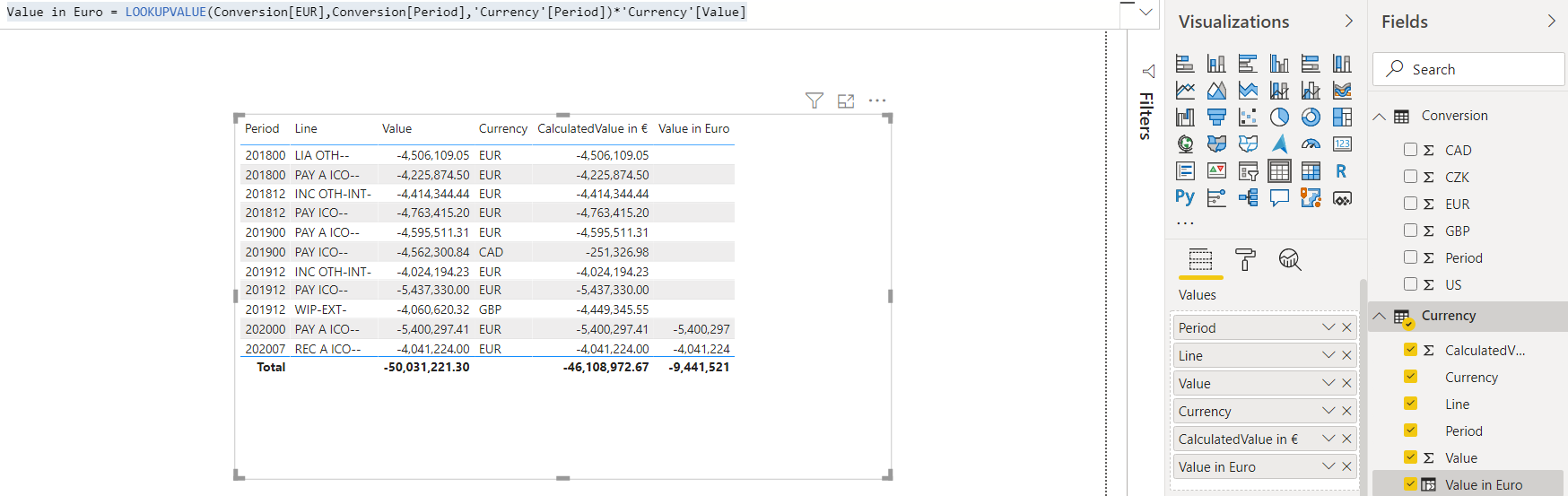Open More options ellipsis on the visual
The height and width of the screenshot is (496, 1568).
[x=877, y=100]
